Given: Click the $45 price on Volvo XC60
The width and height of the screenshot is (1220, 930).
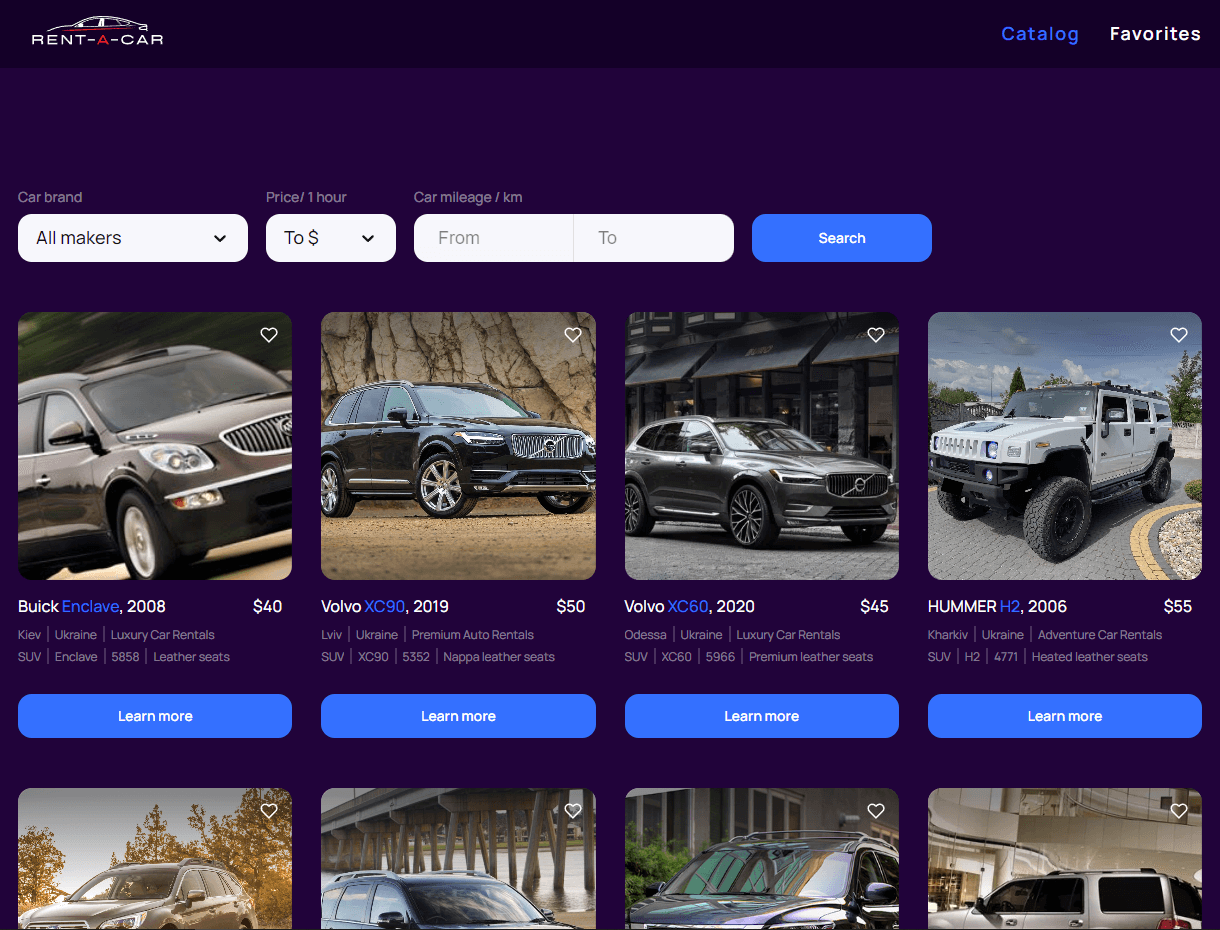Looking at the screenshot, I should pos(875,606).
